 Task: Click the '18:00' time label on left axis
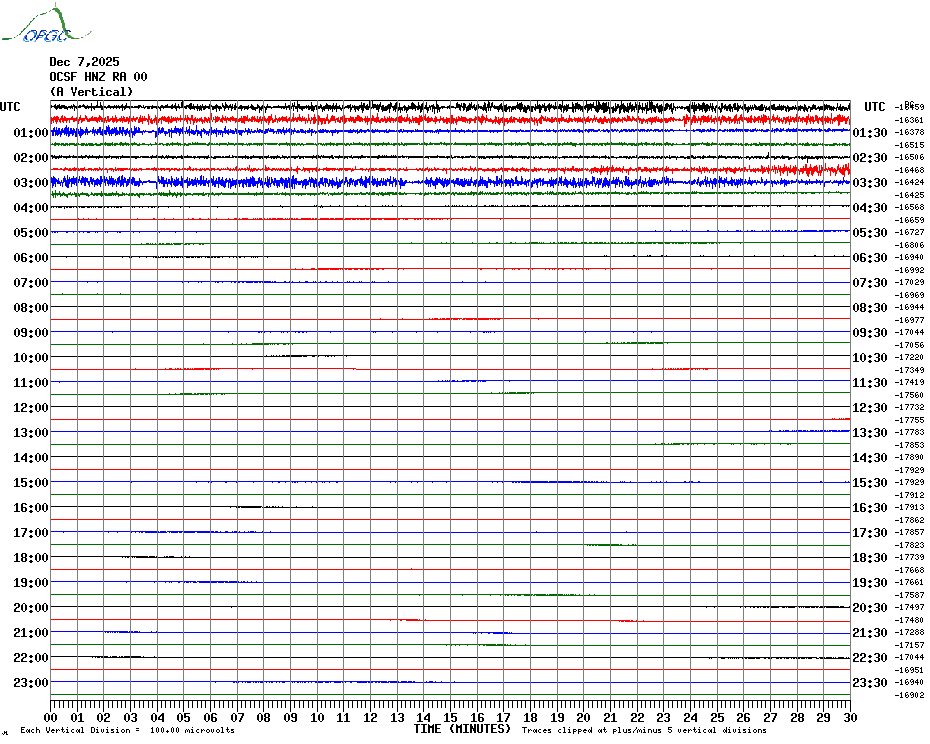pyautogui.click(x=31, y=558)
